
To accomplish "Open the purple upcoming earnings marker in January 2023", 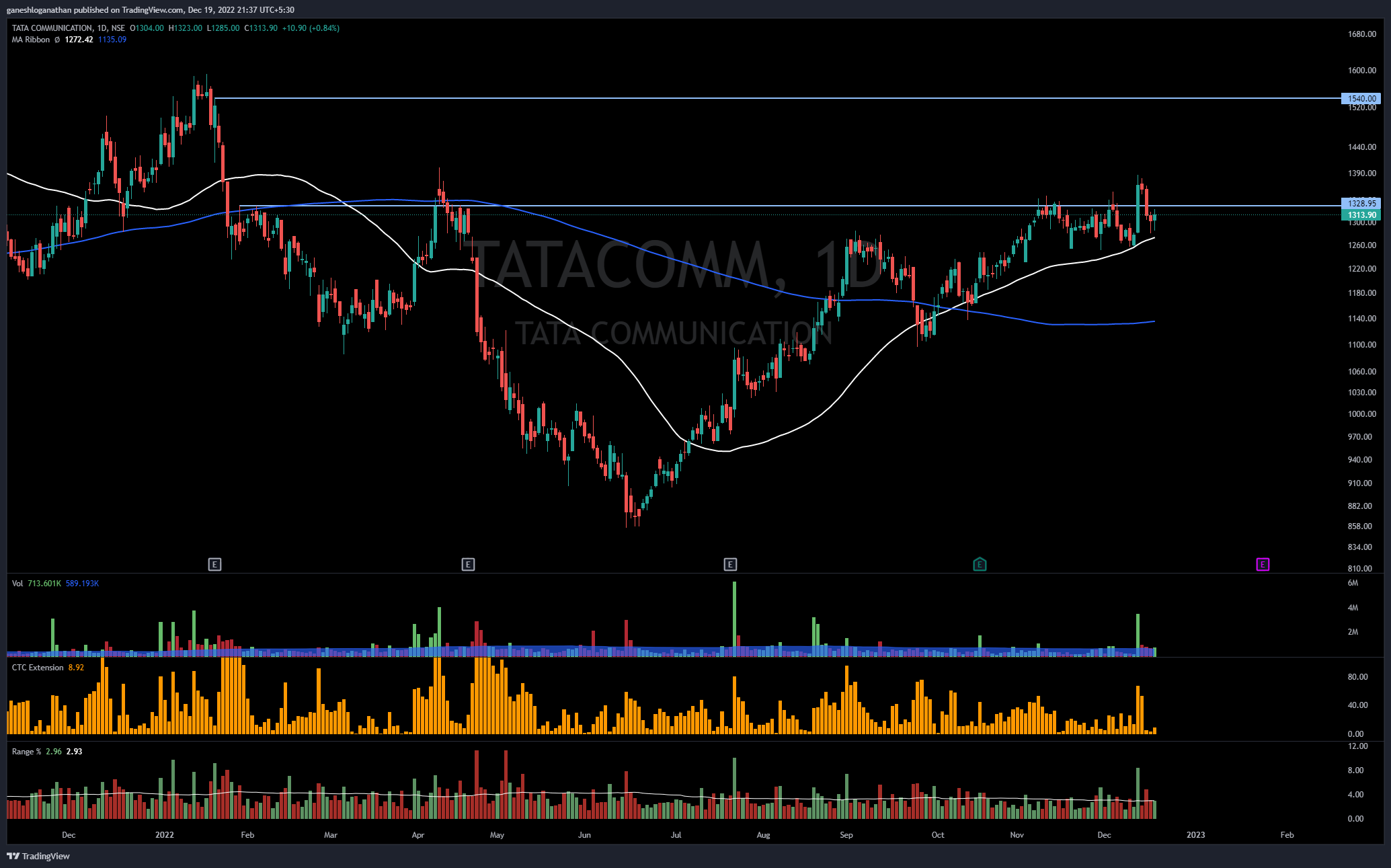I will click(1263, 564).
